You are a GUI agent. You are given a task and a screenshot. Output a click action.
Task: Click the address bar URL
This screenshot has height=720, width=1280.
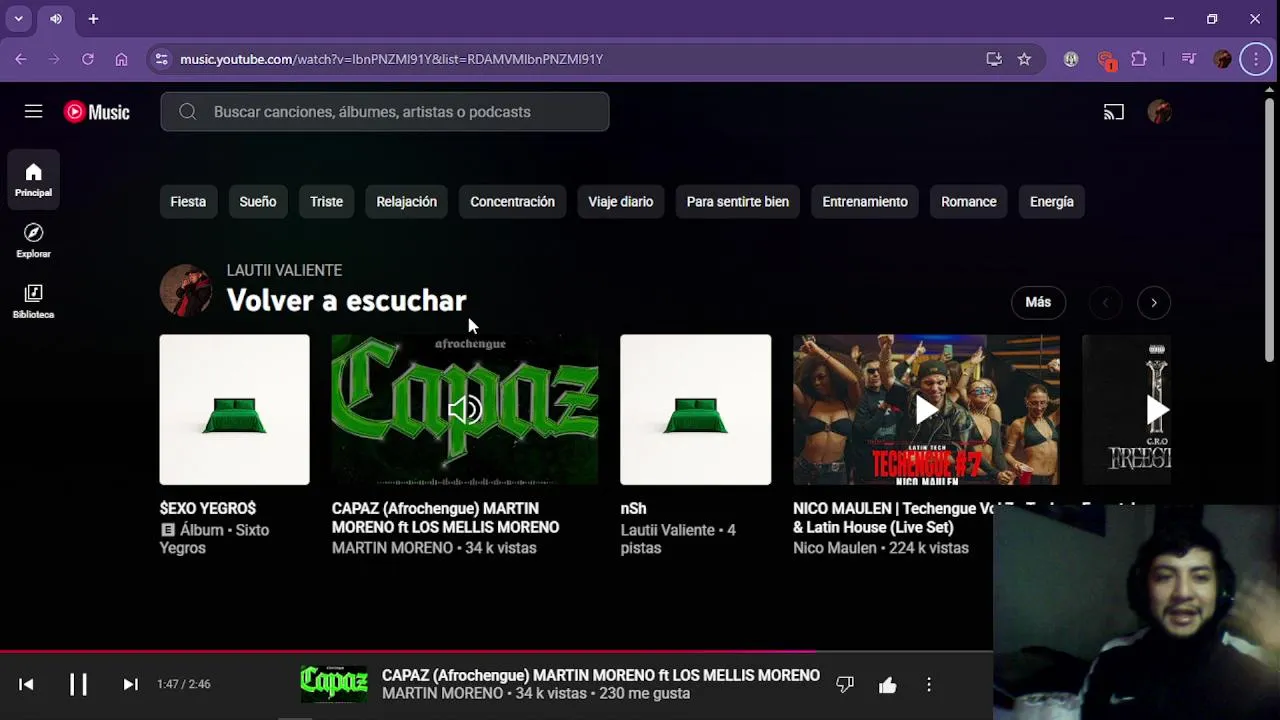391,59
